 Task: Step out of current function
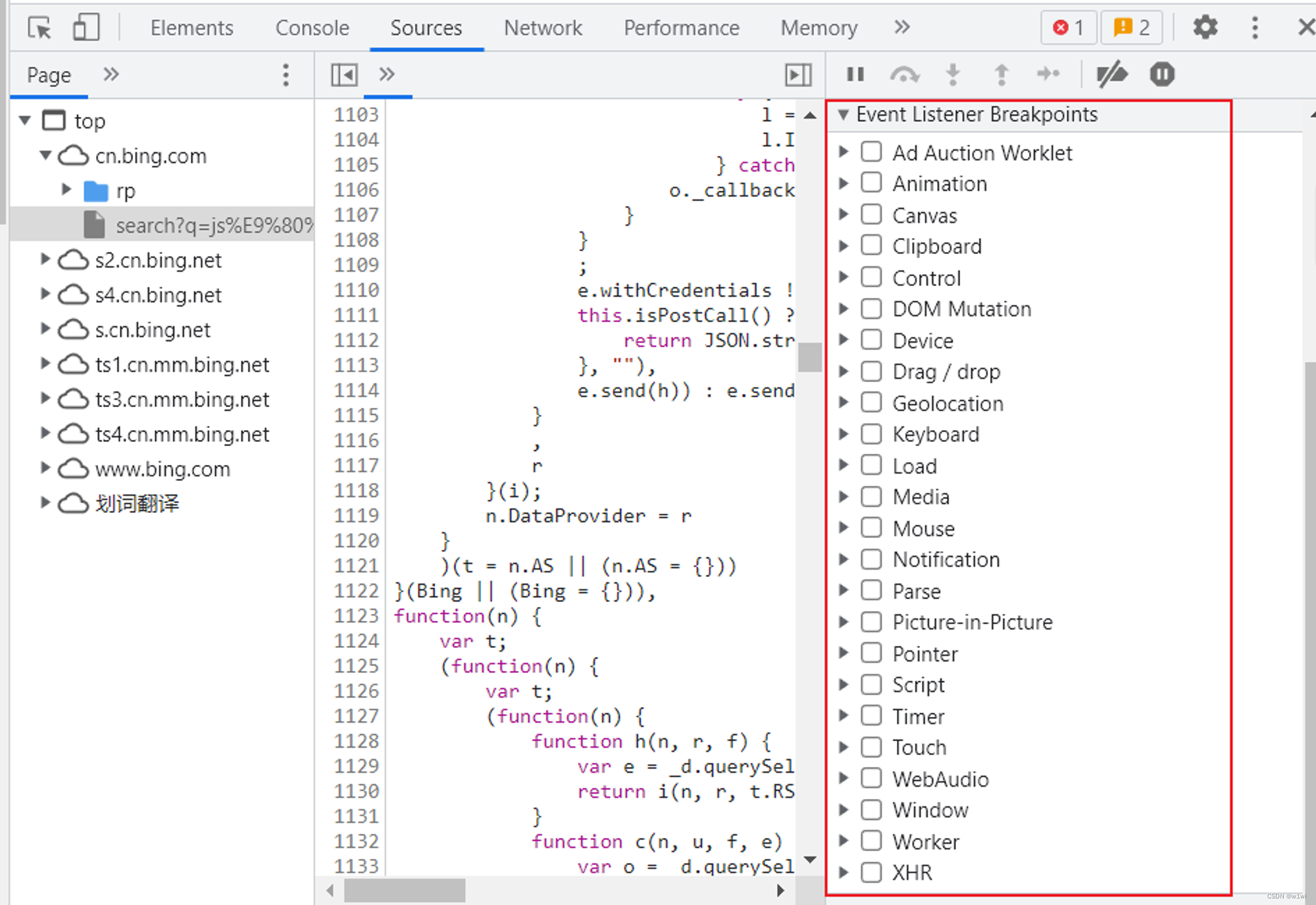[x=1001, y=74]
